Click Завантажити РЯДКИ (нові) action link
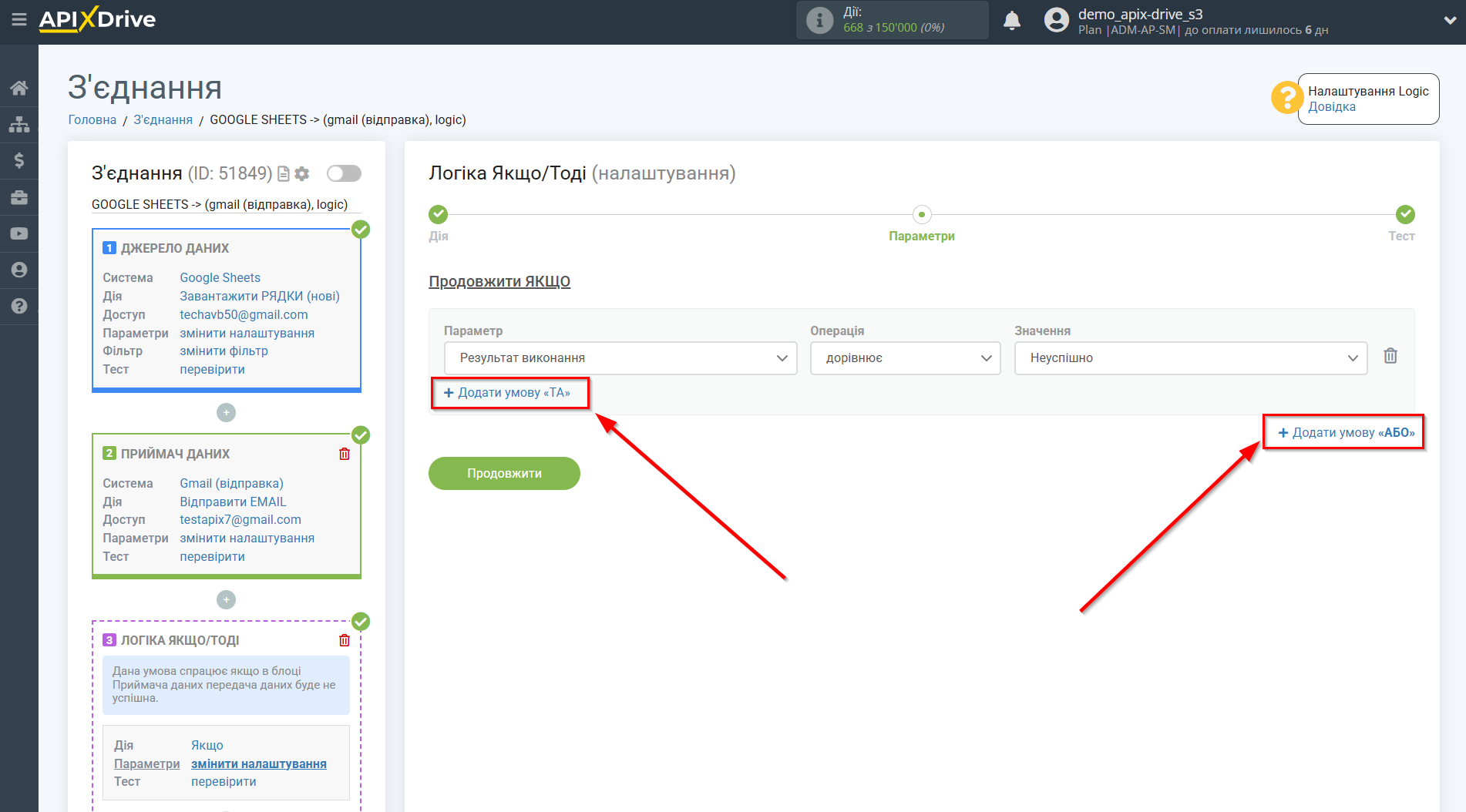The image size is (1466, 812). point(260,296)
